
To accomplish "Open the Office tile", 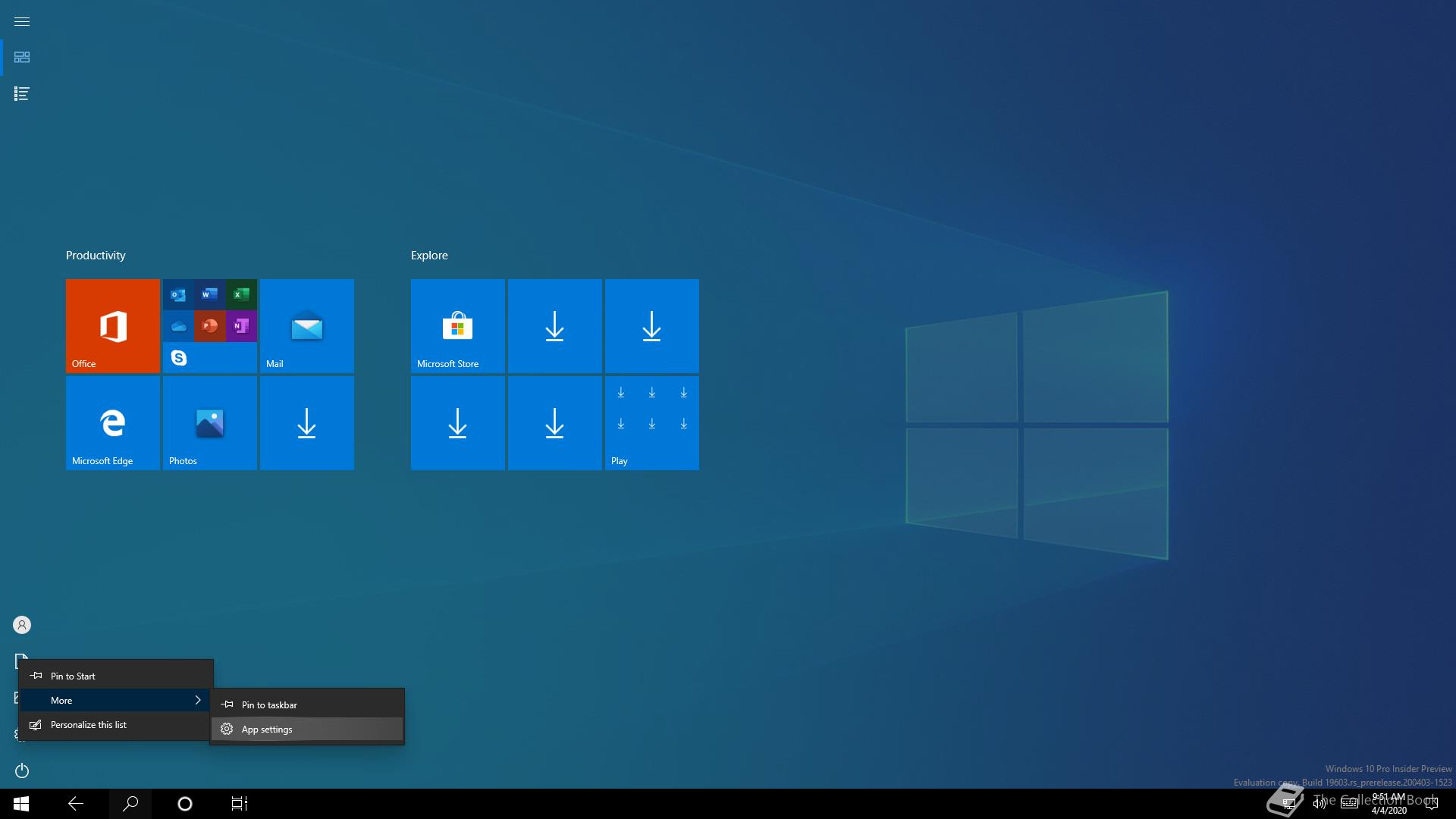I will click(113, 326).
